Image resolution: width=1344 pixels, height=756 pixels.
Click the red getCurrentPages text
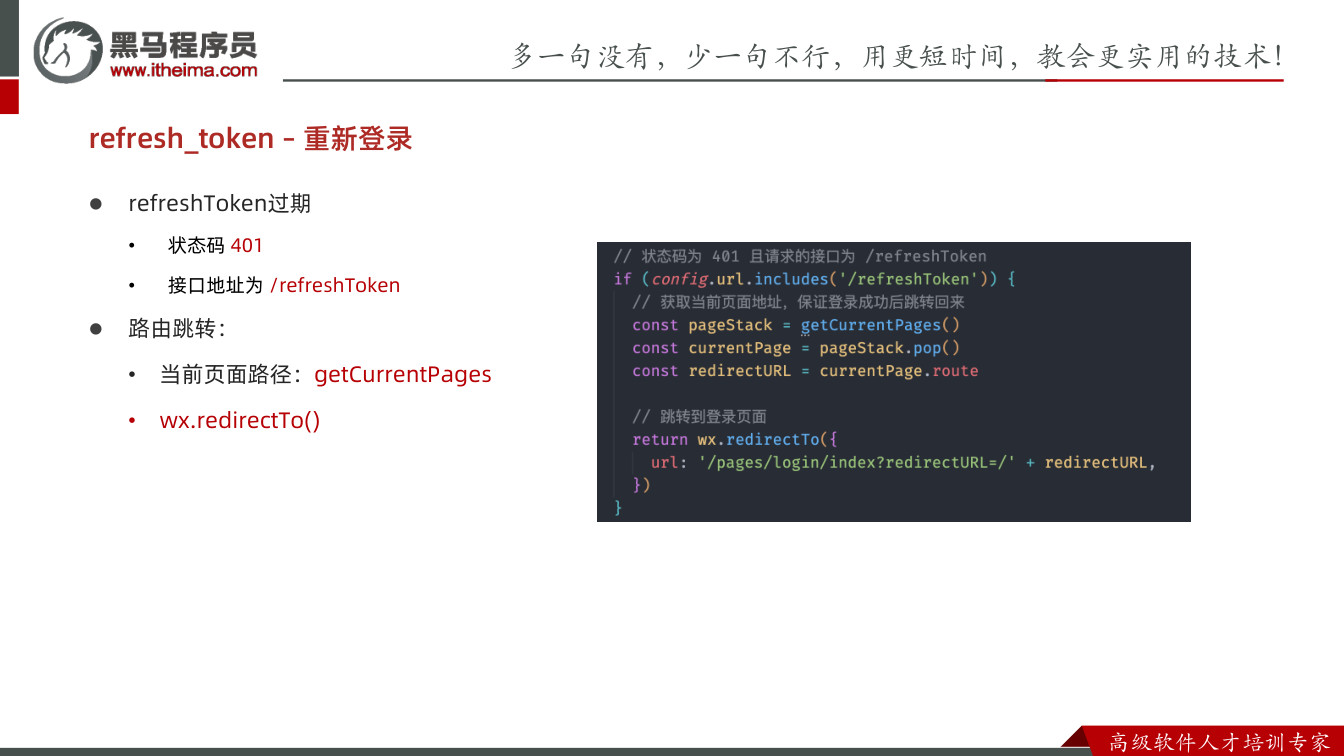[x=403, y=375]
